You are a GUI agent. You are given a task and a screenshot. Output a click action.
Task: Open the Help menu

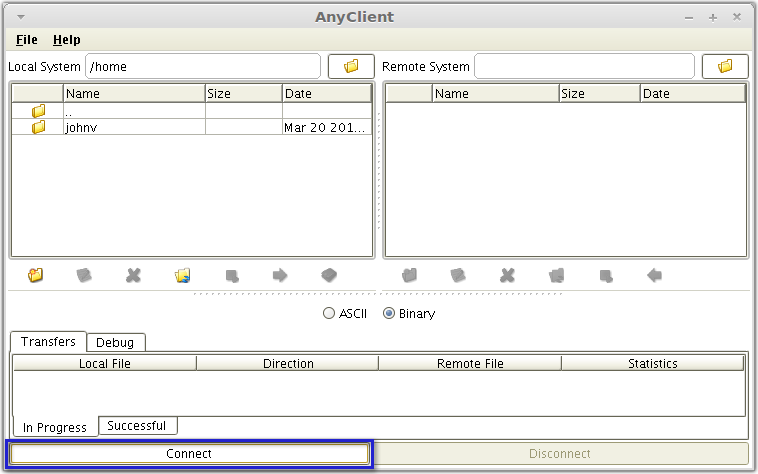tap(67, 40)
